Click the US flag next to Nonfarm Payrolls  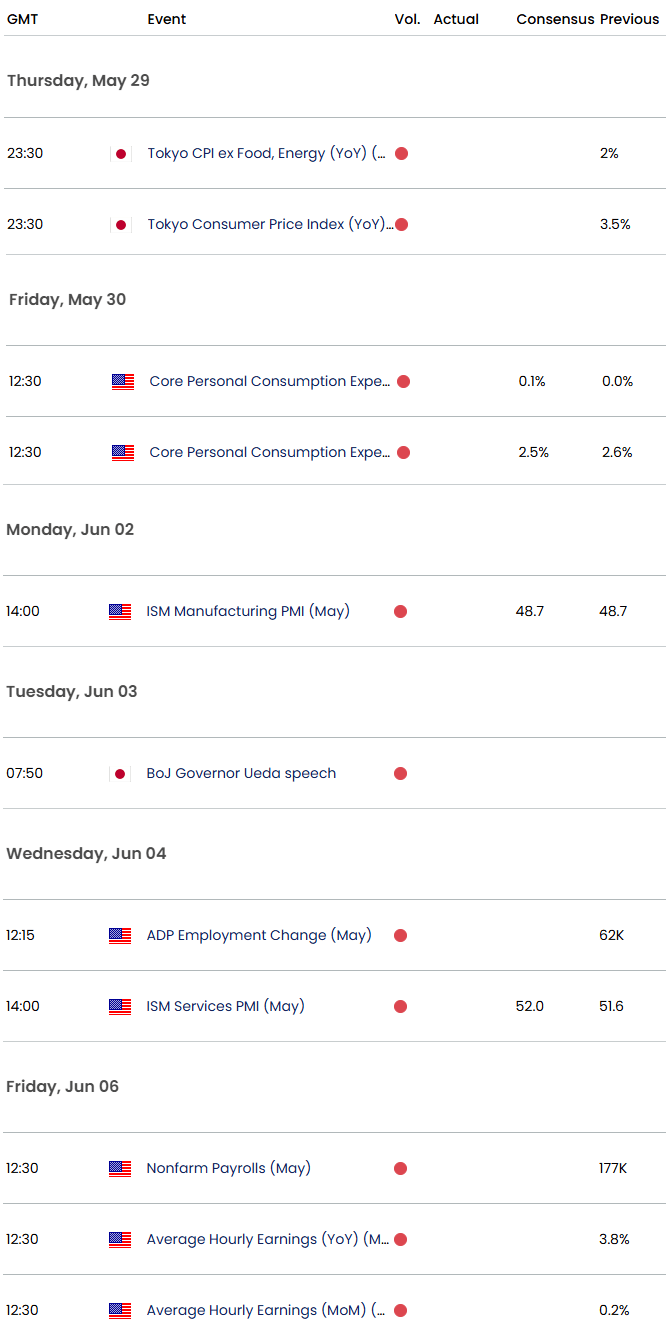(120, 1168)
